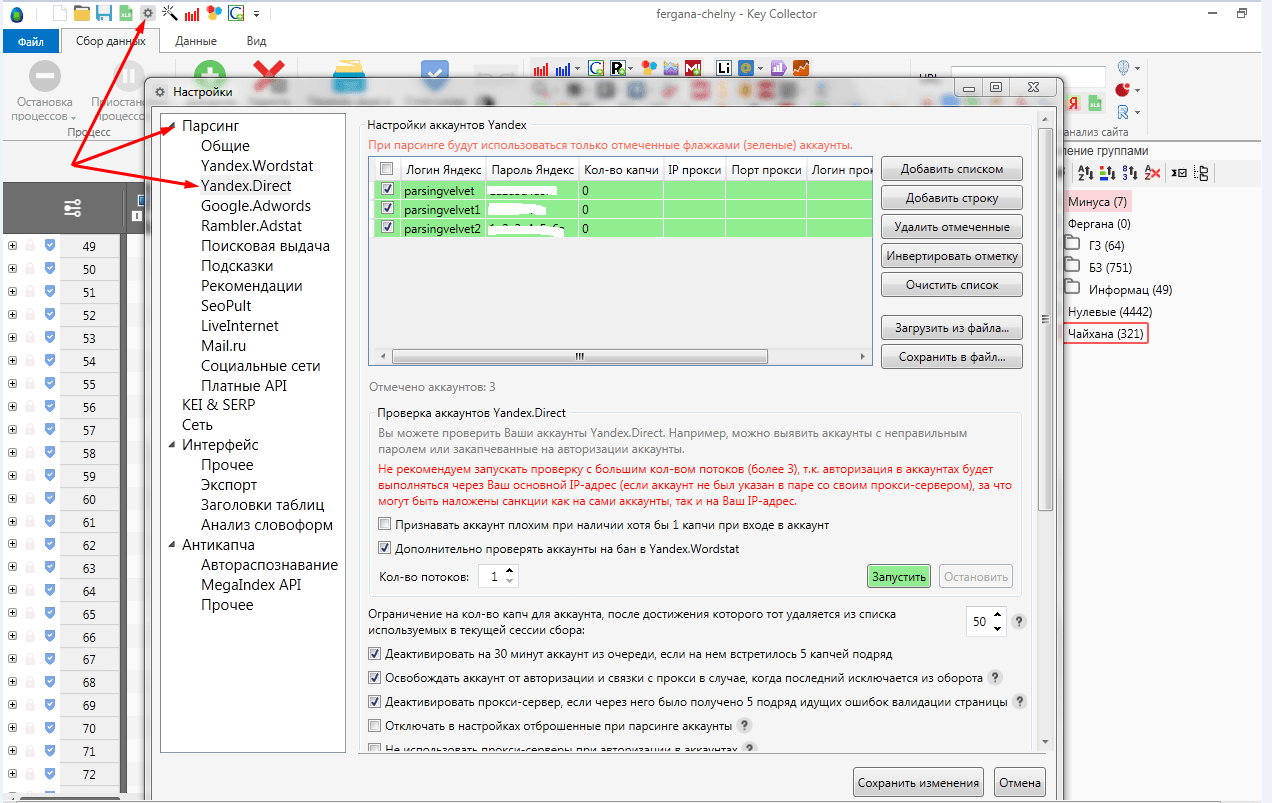Click the red circle icon in site analysis
Screen dimensions: 1272x803
pyautogui.click(x=1123, y=90)
